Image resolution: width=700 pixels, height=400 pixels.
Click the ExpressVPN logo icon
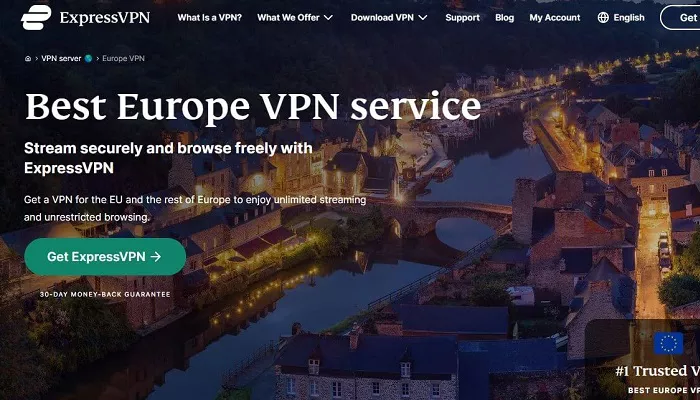coord(36,17)
